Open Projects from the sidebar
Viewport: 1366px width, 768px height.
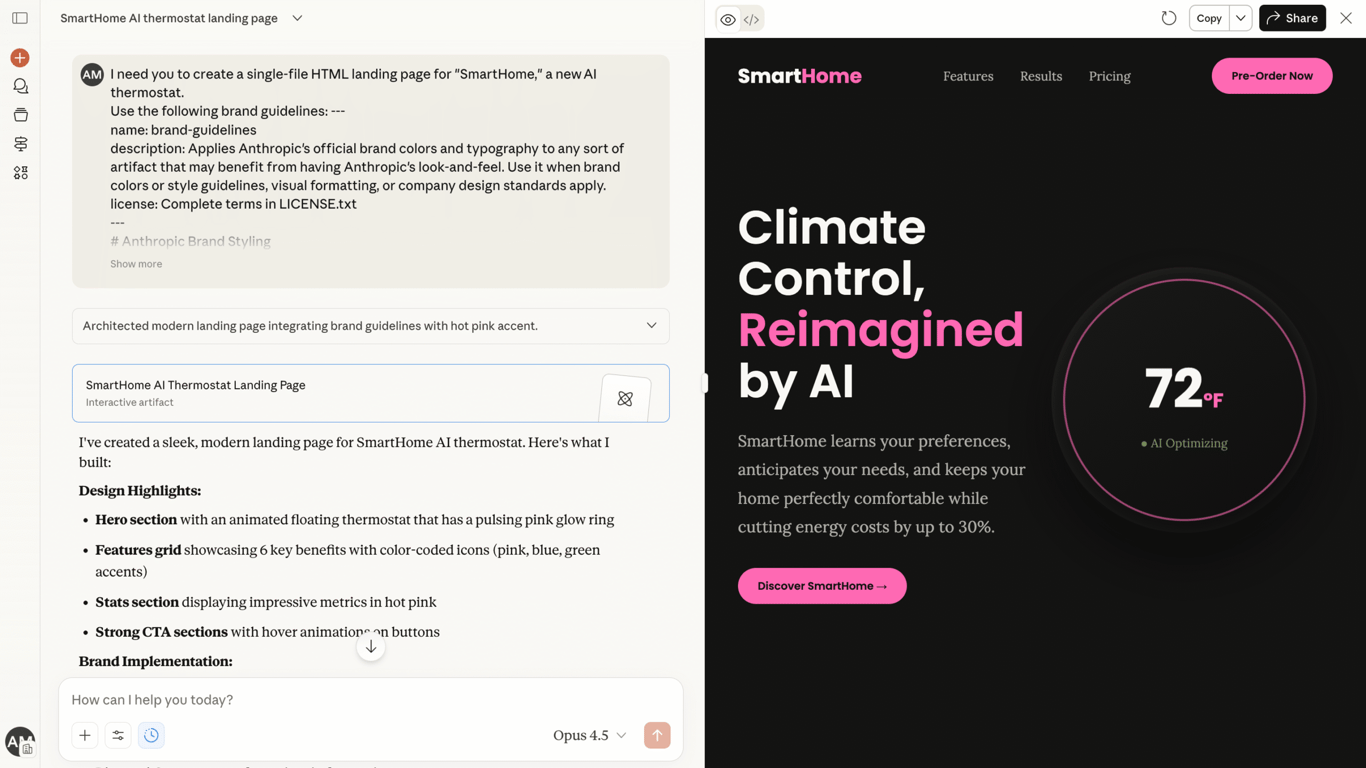coord(19,115)
